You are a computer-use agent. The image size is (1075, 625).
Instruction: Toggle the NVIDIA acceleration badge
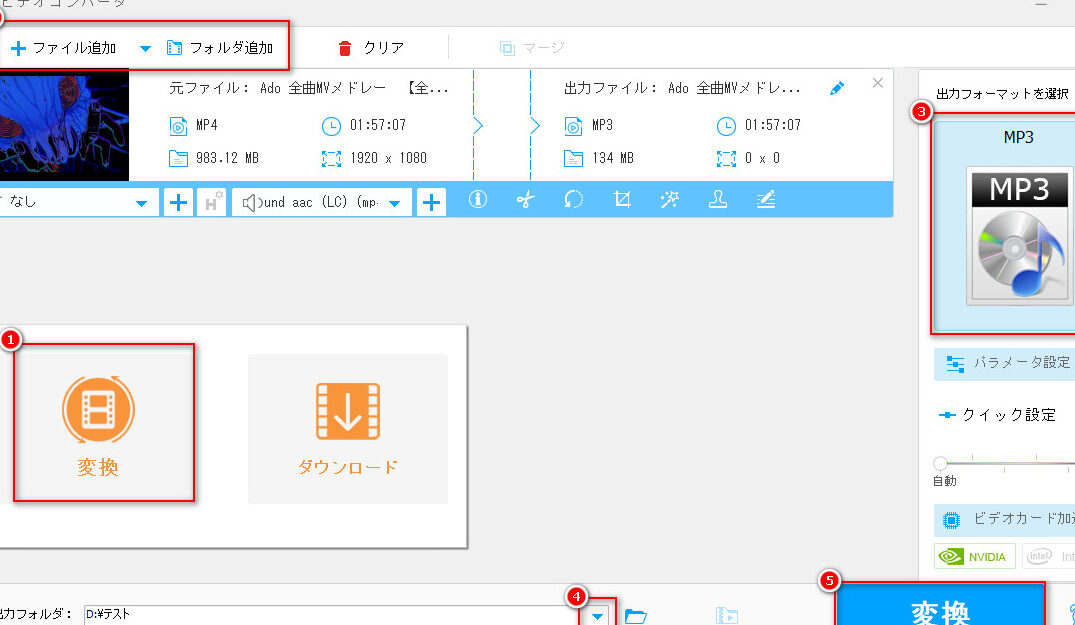coord(974,556)
